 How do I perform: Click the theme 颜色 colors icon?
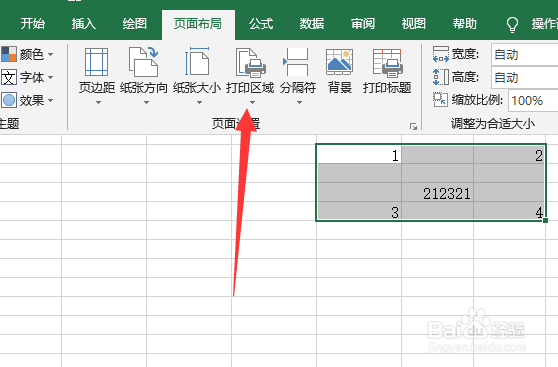pos(9,54)
